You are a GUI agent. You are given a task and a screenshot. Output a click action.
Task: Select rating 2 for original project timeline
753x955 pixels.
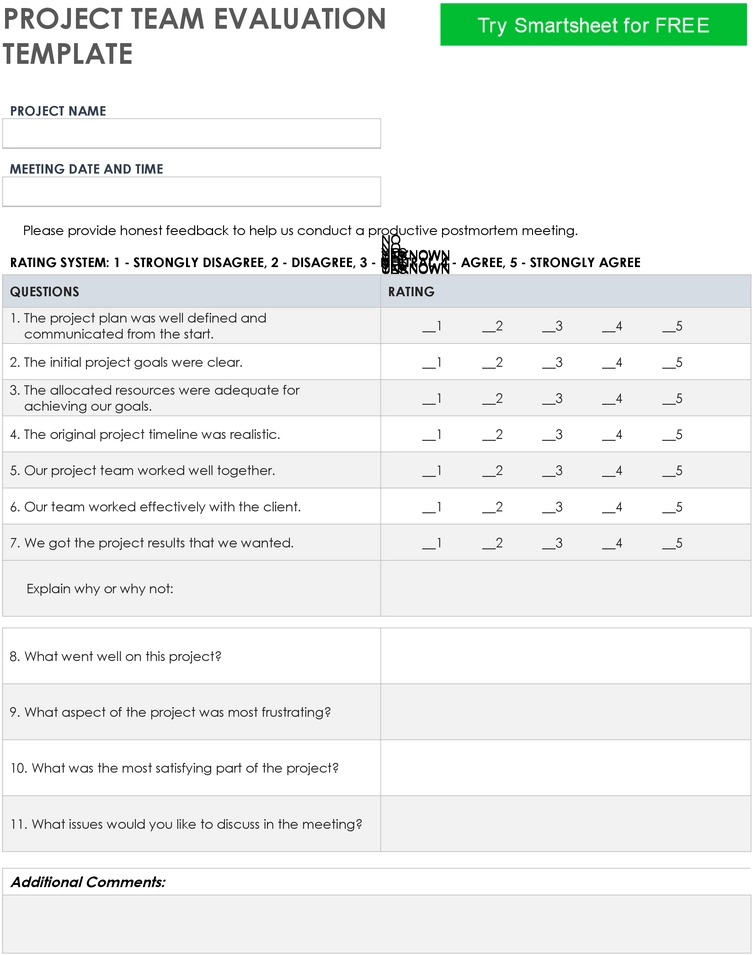point(492,435)
